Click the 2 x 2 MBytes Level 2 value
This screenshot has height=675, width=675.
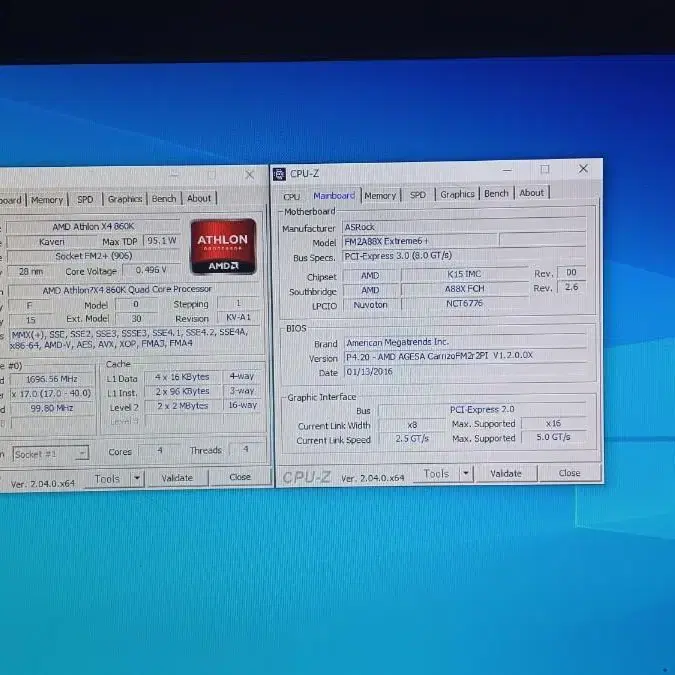click(182, 406)
